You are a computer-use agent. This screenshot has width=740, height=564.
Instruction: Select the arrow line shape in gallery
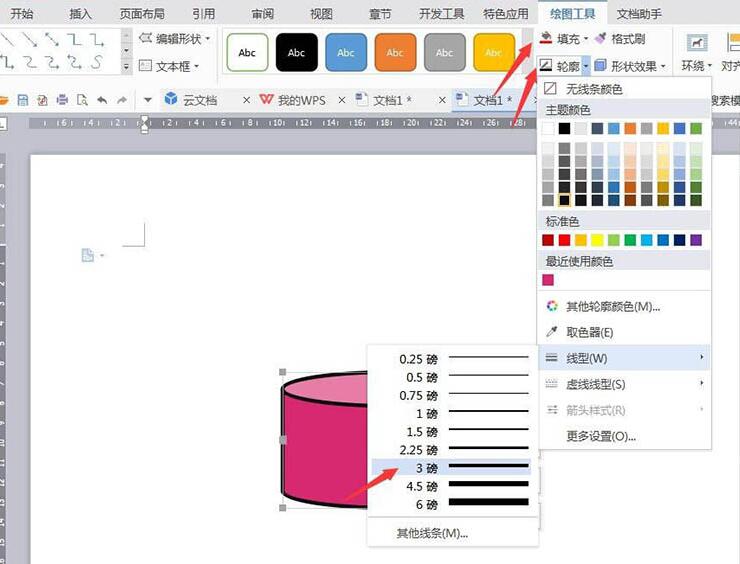click(x=29, y=40)
